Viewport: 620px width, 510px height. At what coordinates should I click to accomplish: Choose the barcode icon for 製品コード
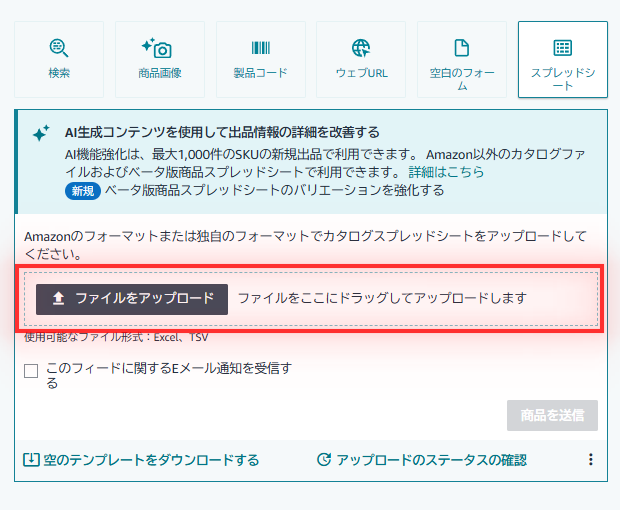tap(261, 48)
